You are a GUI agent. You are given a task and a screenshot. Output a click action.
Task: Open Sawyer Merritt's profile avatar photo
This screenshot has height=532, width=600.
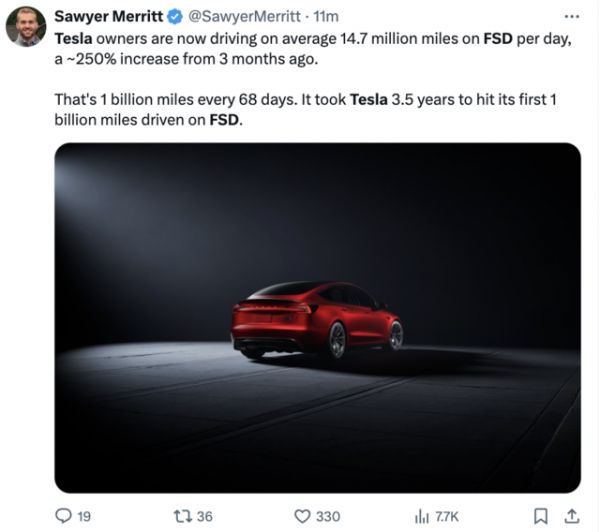point(26,26)
